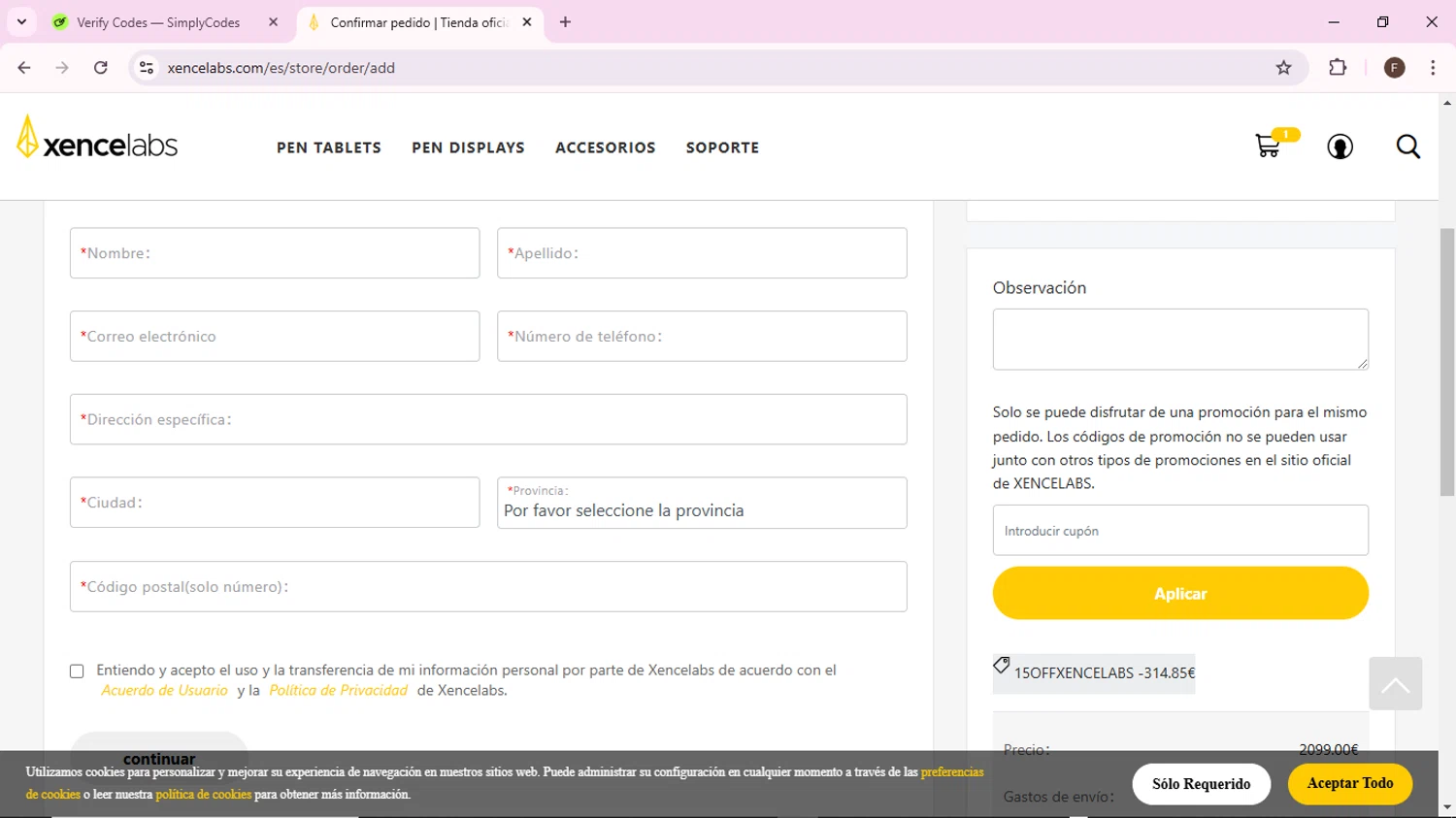1456x818 pixels.
Task: Click the browser forward arrow
Action: [x=62, y=68]
